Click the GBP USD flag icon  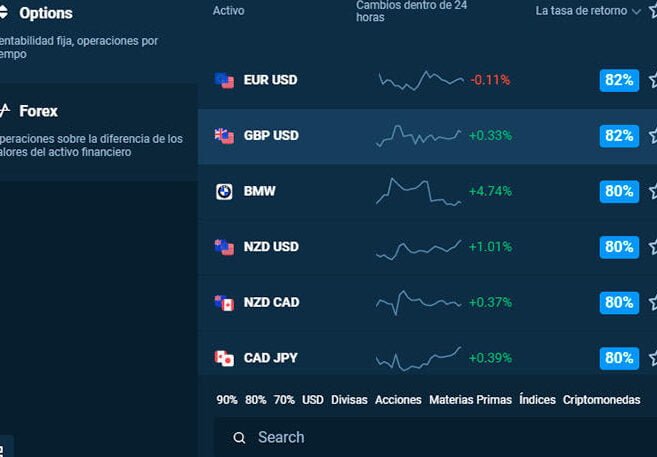224,136
